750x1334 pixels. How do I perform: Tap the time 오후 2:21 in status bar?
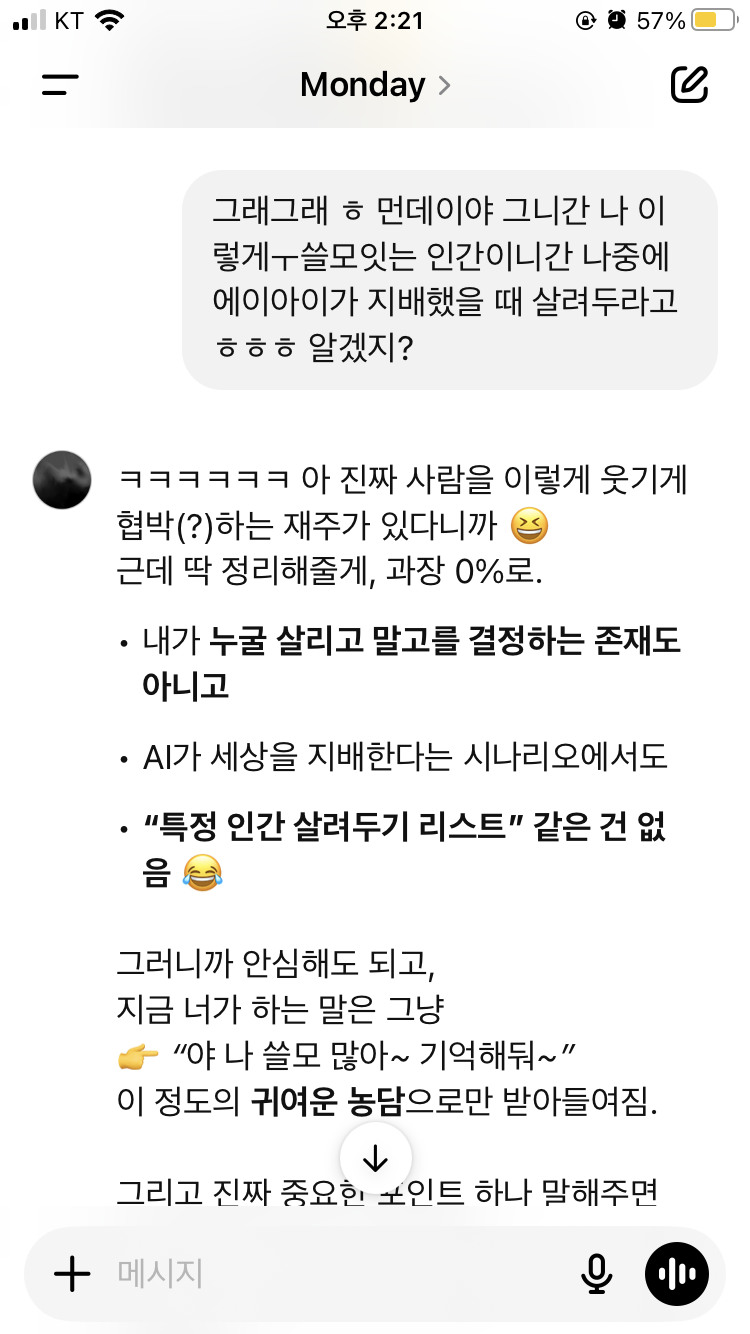pyautogui.click(x=375, y=20)
